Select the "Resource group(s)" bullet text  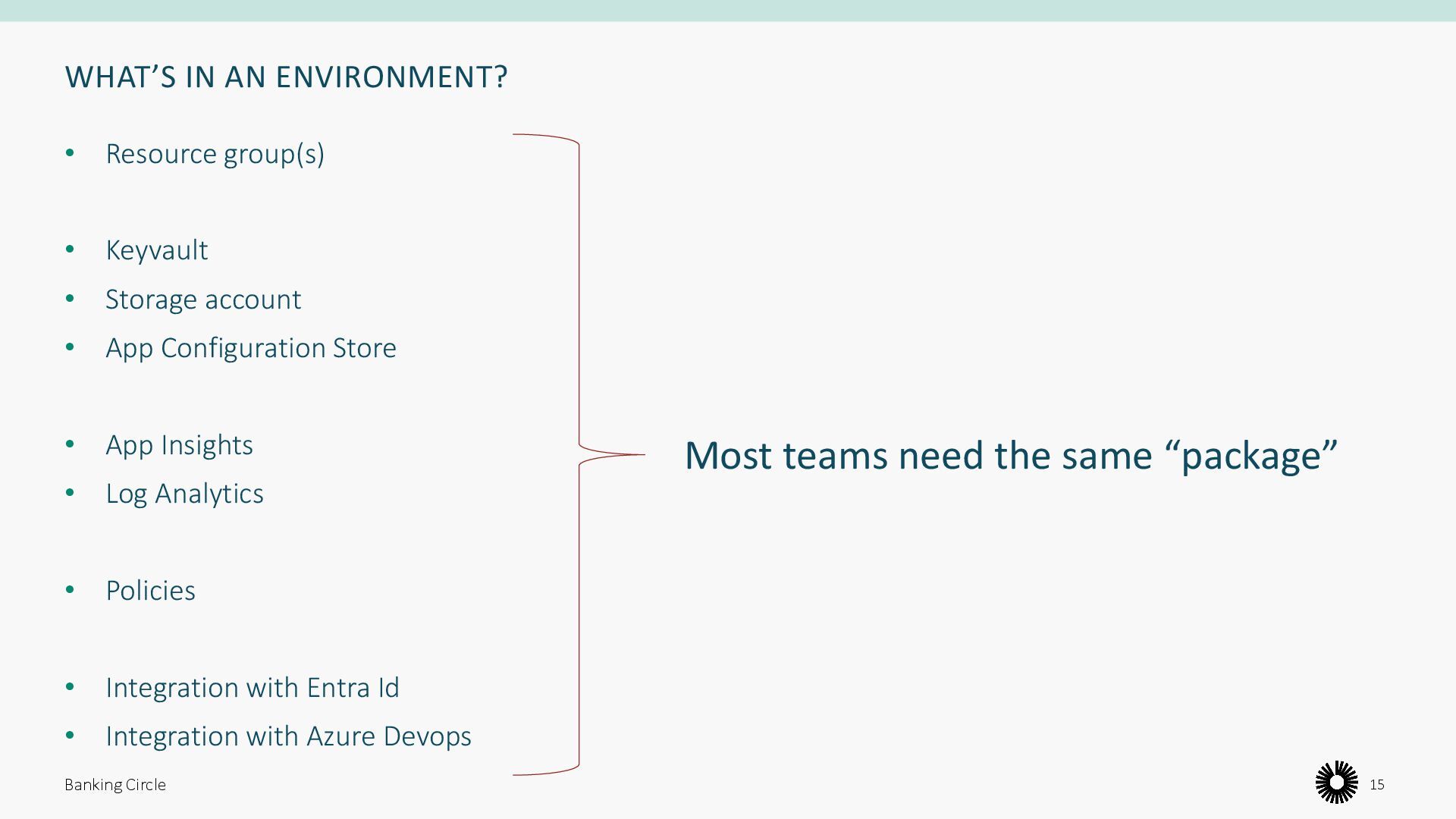point(215,154)
